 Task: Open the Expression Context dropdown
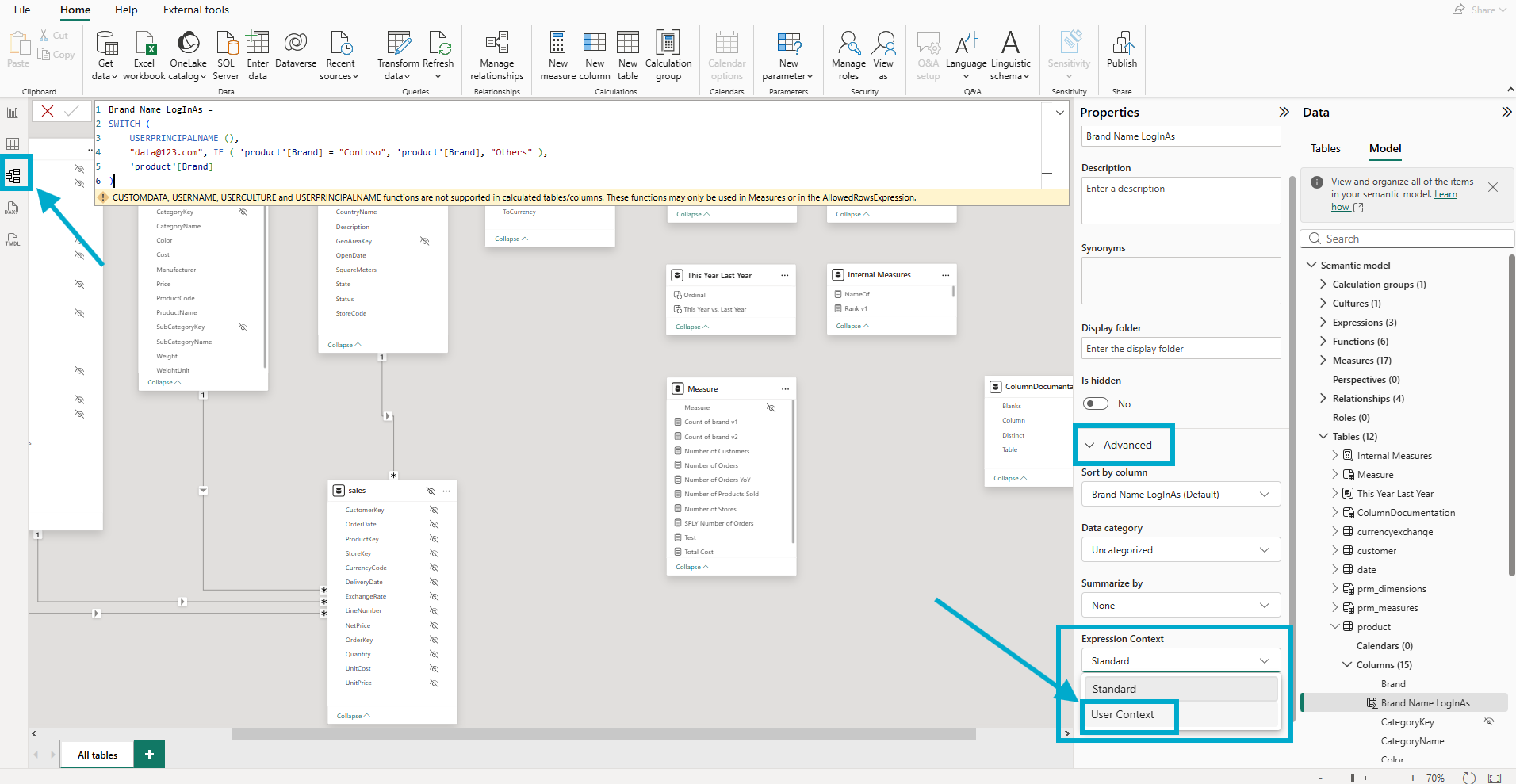pos(1181,660)
